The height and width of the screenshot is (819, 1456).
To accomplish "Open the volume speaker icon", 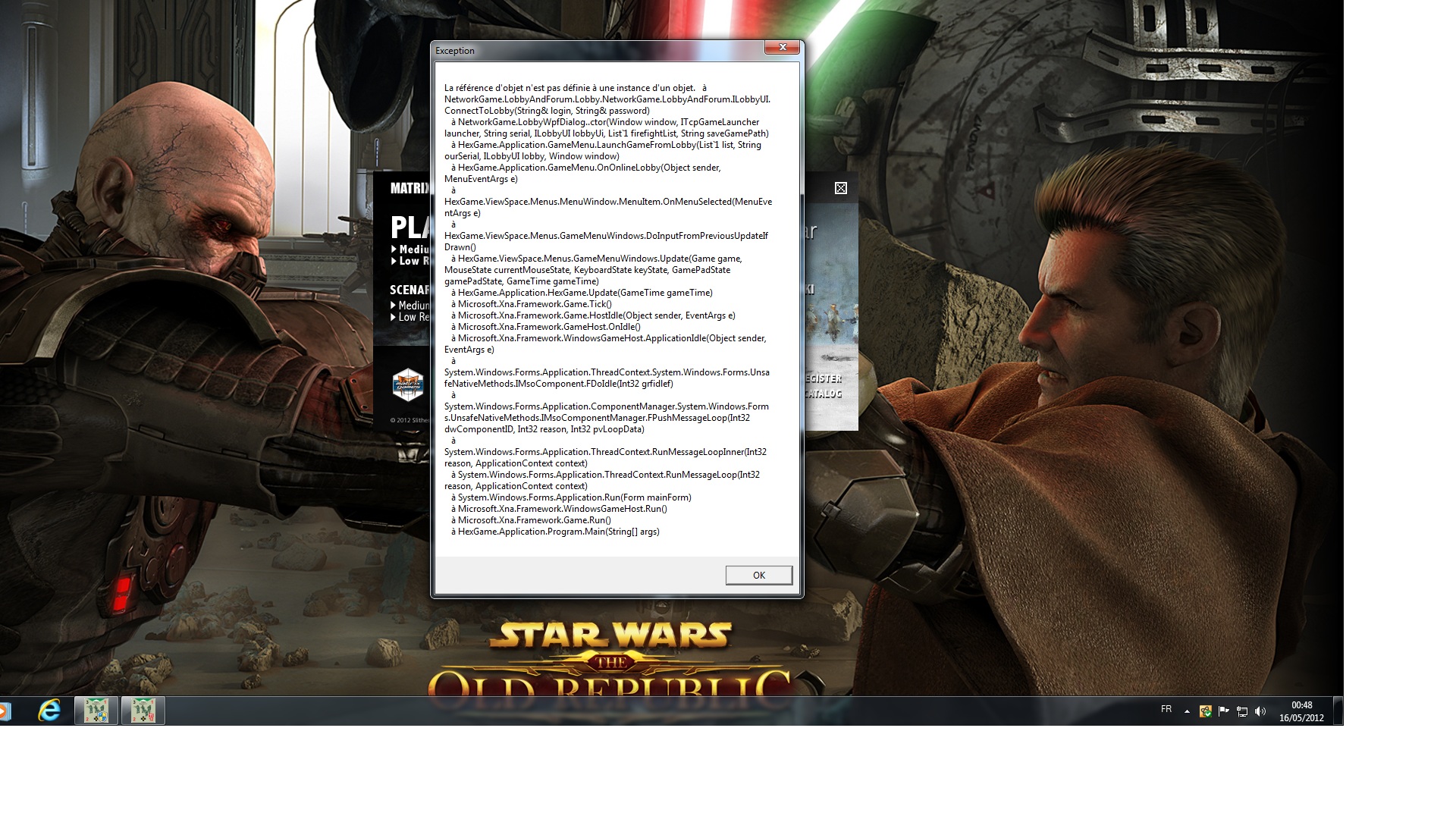I will [1260, 711].
